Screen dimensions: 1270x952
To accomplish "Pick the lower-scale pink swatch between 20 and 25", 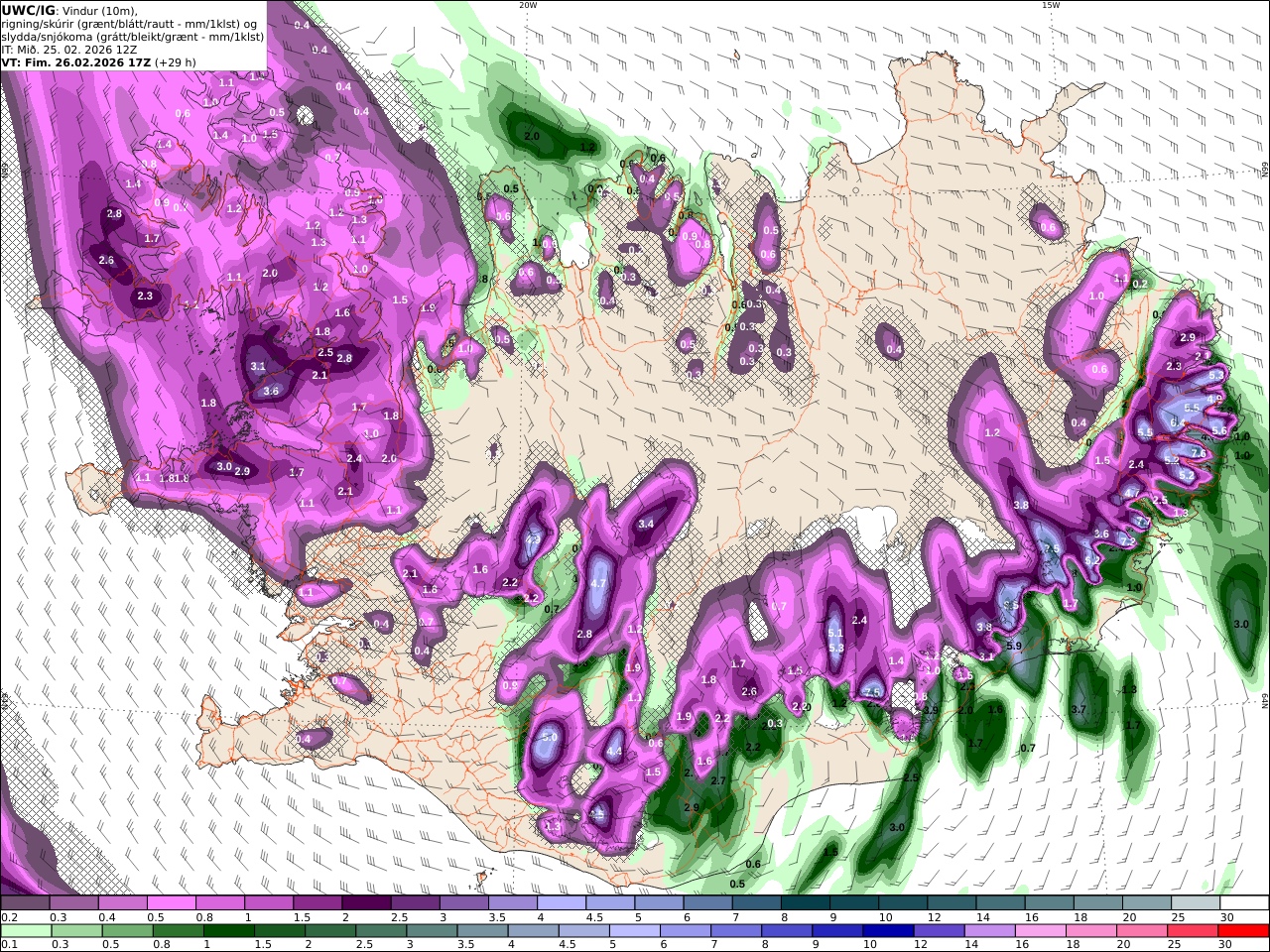I will tap(1141, 930).
